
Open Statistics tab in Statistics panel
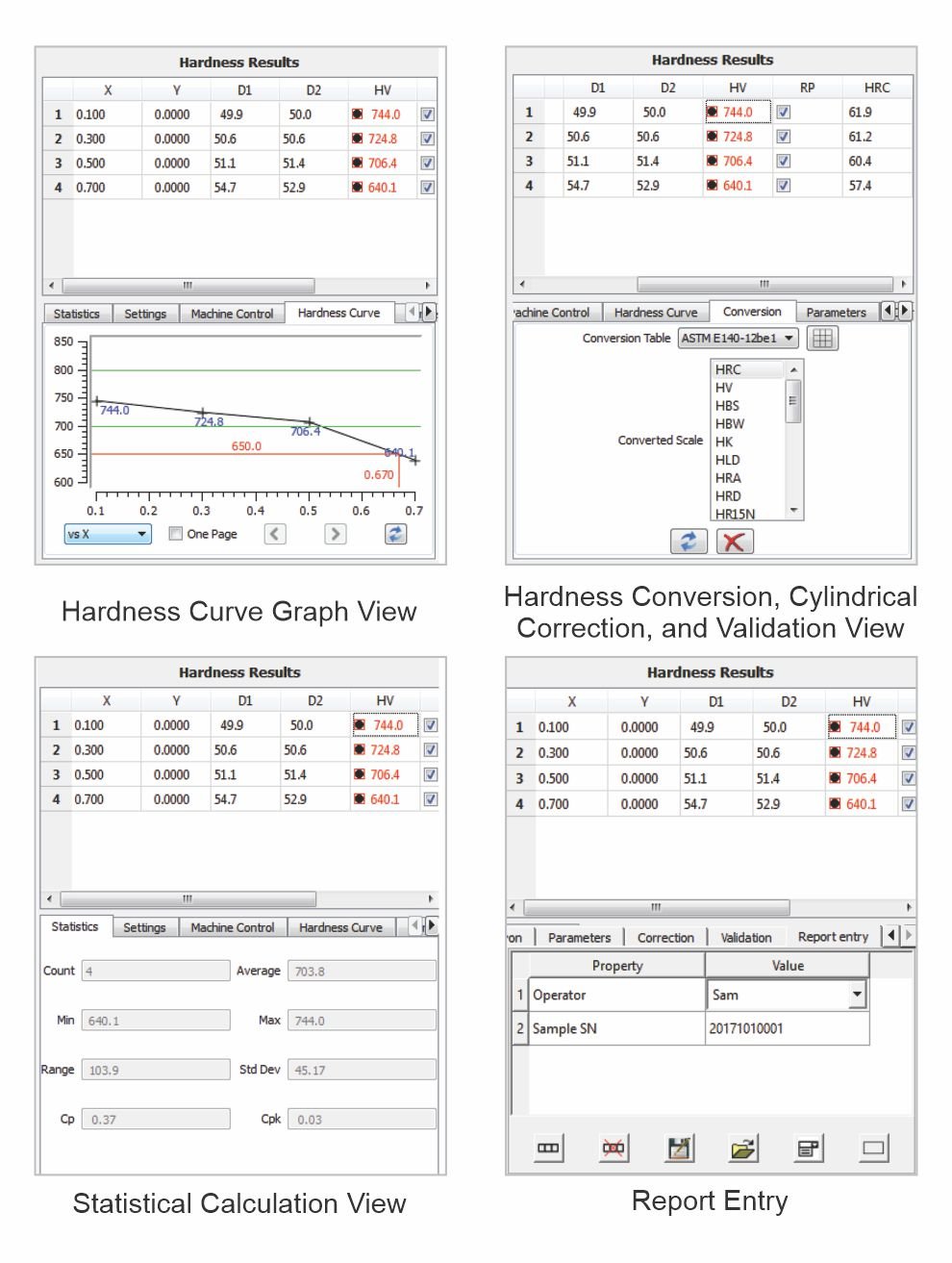75,926
